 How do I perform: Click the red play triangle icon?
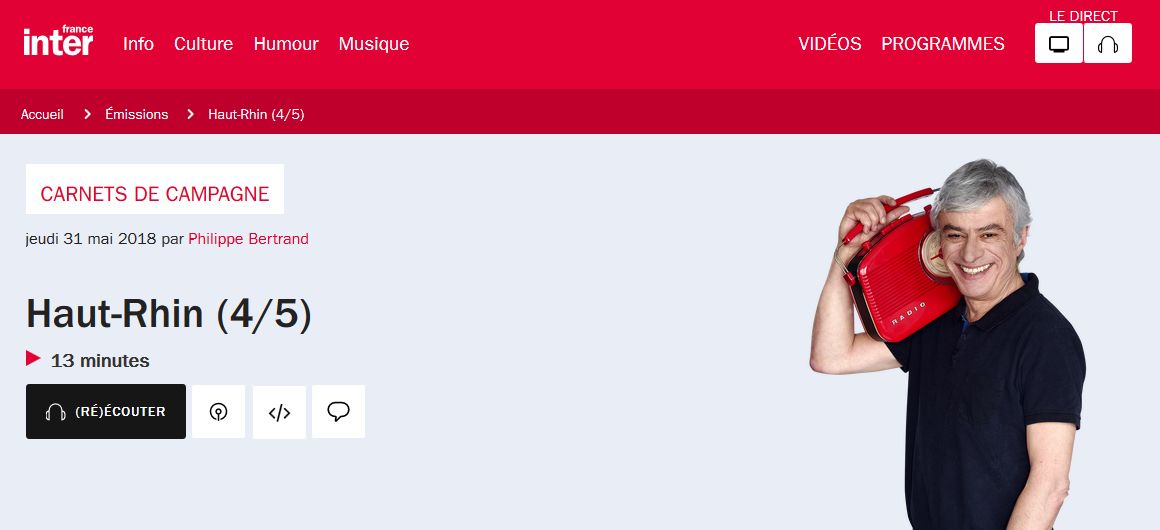[x=33, y=359]
